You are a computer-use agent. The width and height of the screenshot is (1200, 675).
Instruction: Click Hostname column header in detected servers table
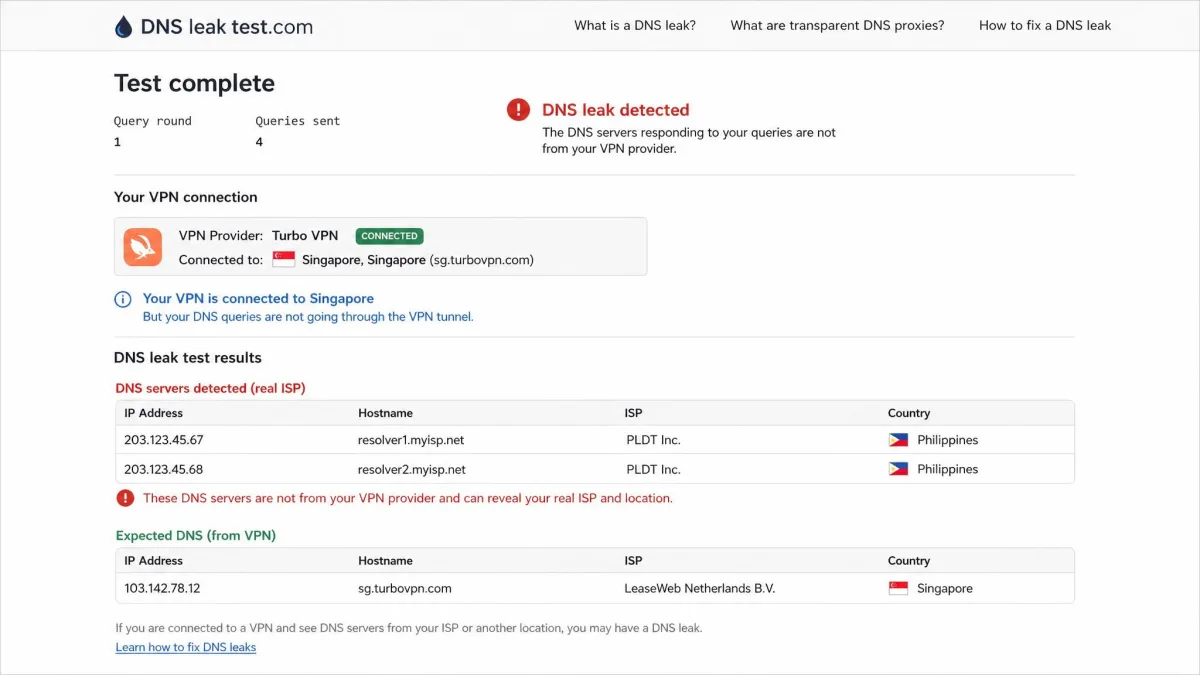click(385, 413)
